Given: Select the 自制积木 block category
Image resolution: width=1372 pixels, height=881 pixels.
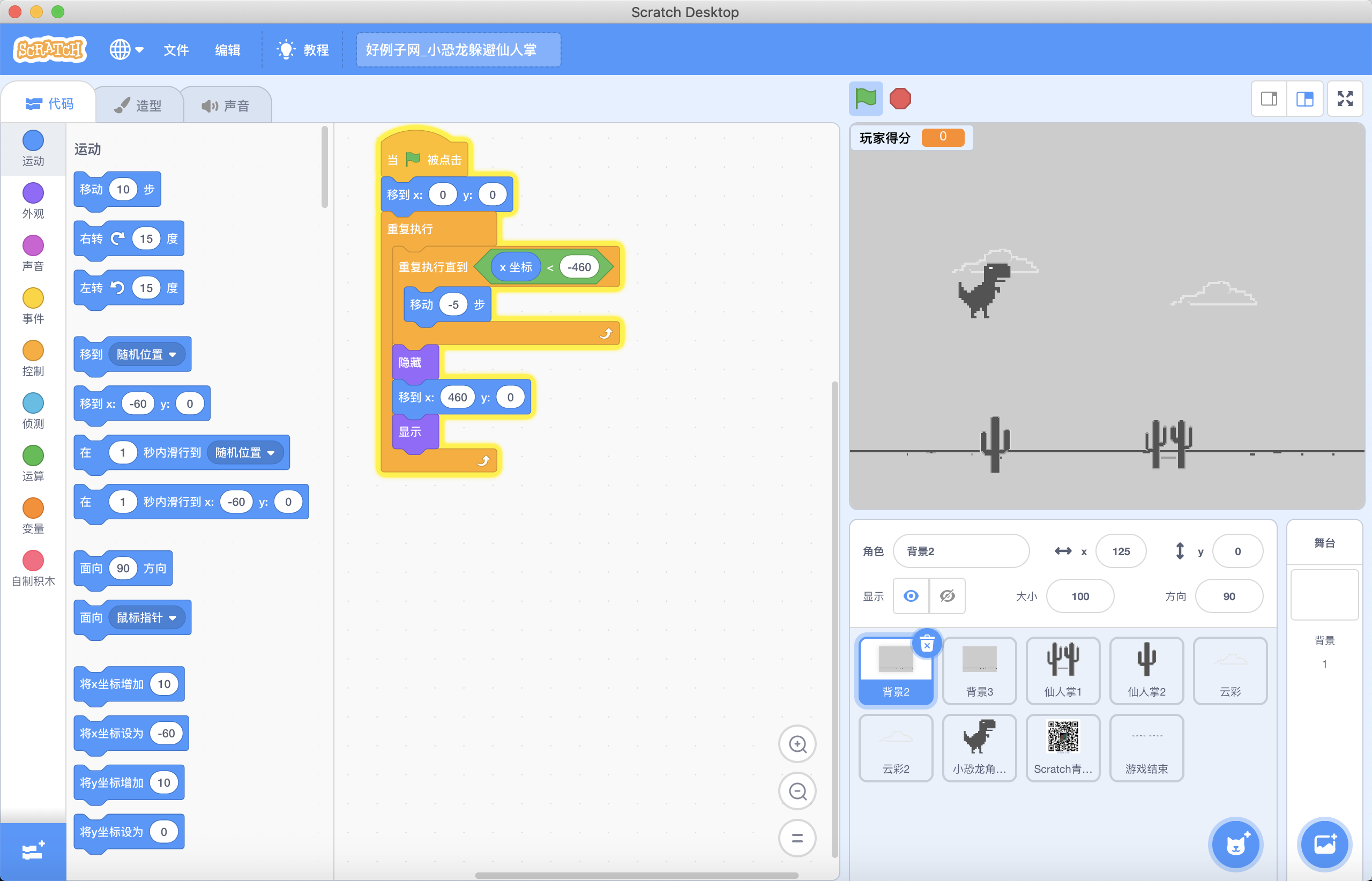Looking at the screenshot, I should (x=33, y=569).
